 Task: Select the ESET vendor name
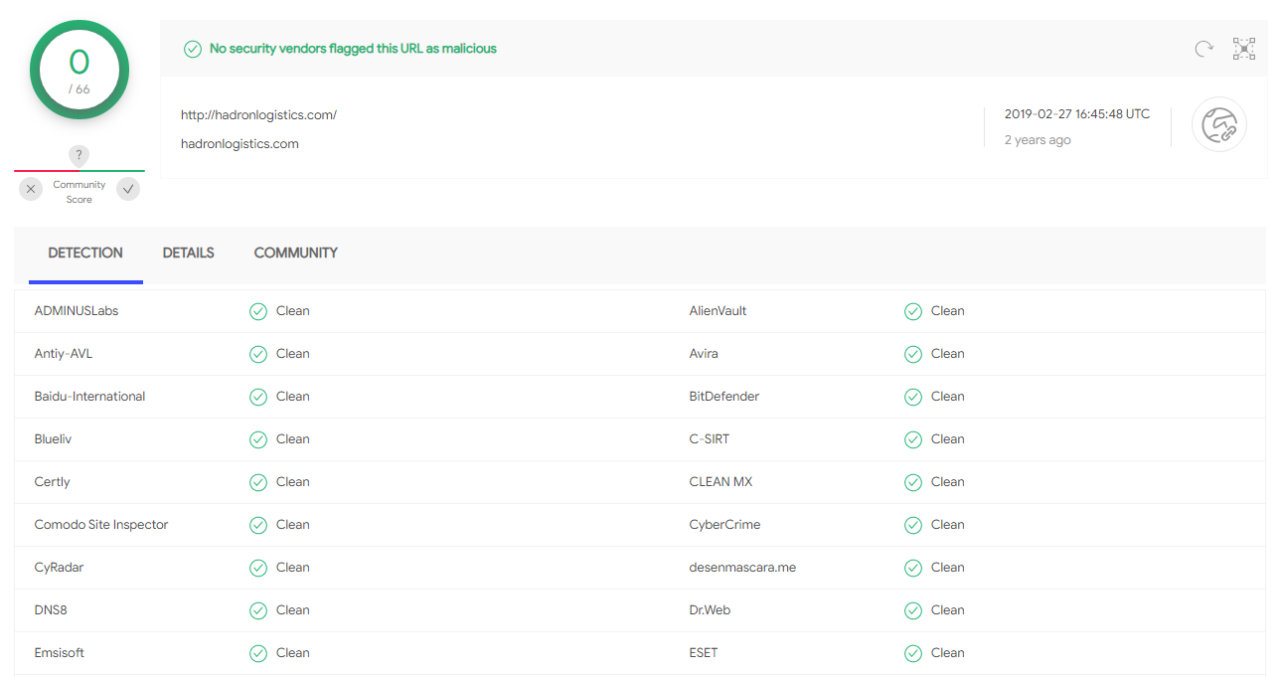pyautogui.click(x=704, y=653)
